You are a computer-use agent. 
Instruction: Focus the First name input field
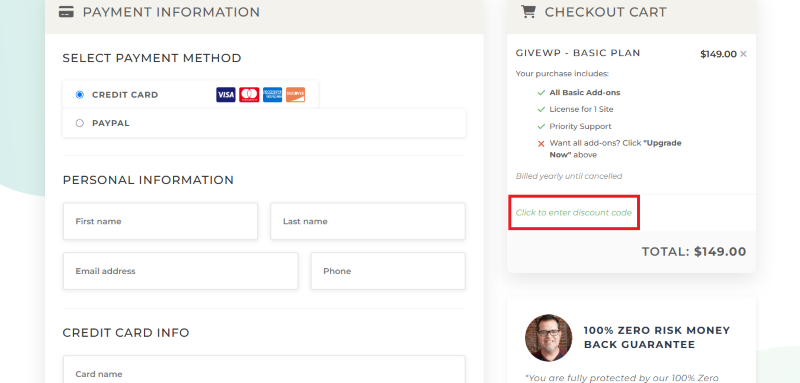160,221
